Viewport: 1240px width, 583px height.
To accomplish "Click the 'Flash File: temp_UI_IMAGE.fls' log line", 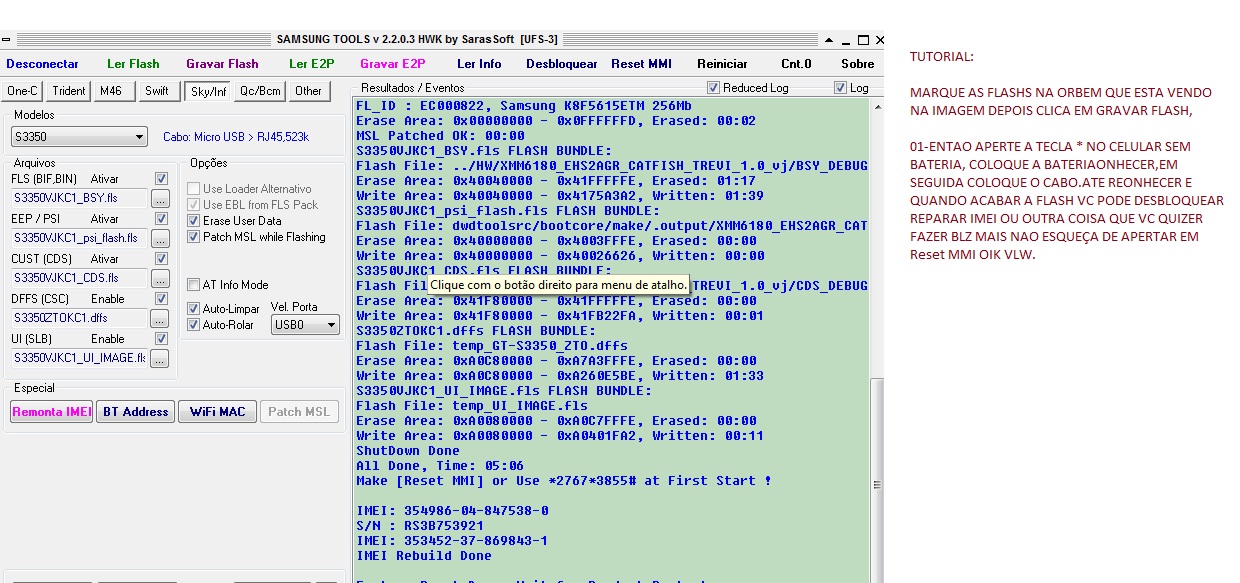I will [472, 406].
